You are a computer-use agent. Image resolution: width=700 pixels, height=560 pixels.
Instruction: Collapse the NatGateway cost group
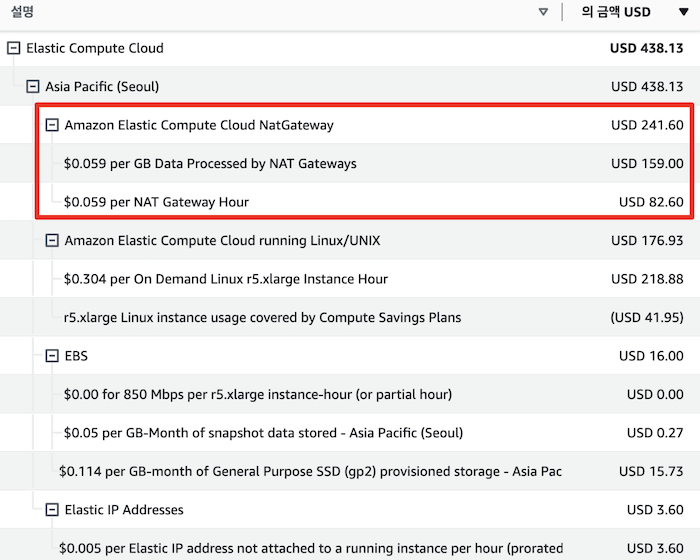click(x=52, y=125)
